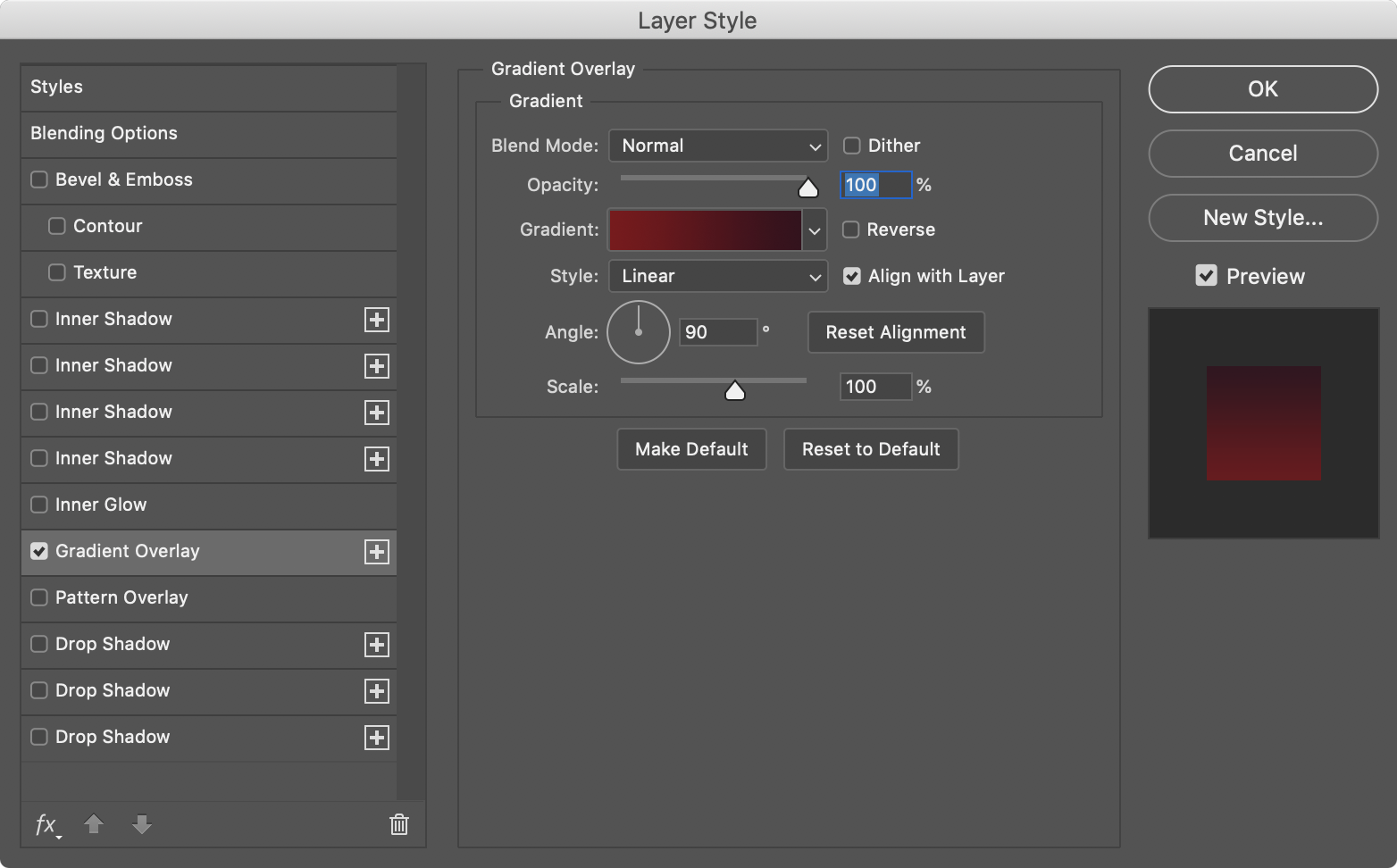This screenshot has width=1397, height=868.
Task: Click the move effect down arrow
Action: pyautogui.click(x=141, y=824)
